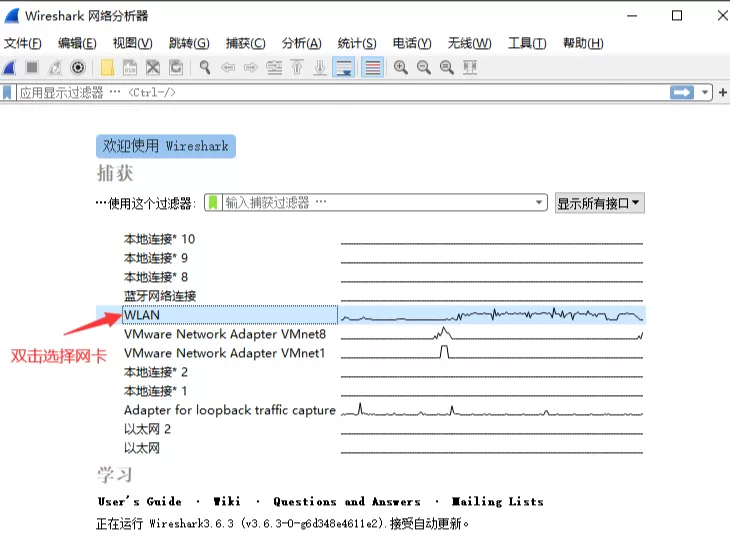Zoom out of packet text

pos(424,68)
